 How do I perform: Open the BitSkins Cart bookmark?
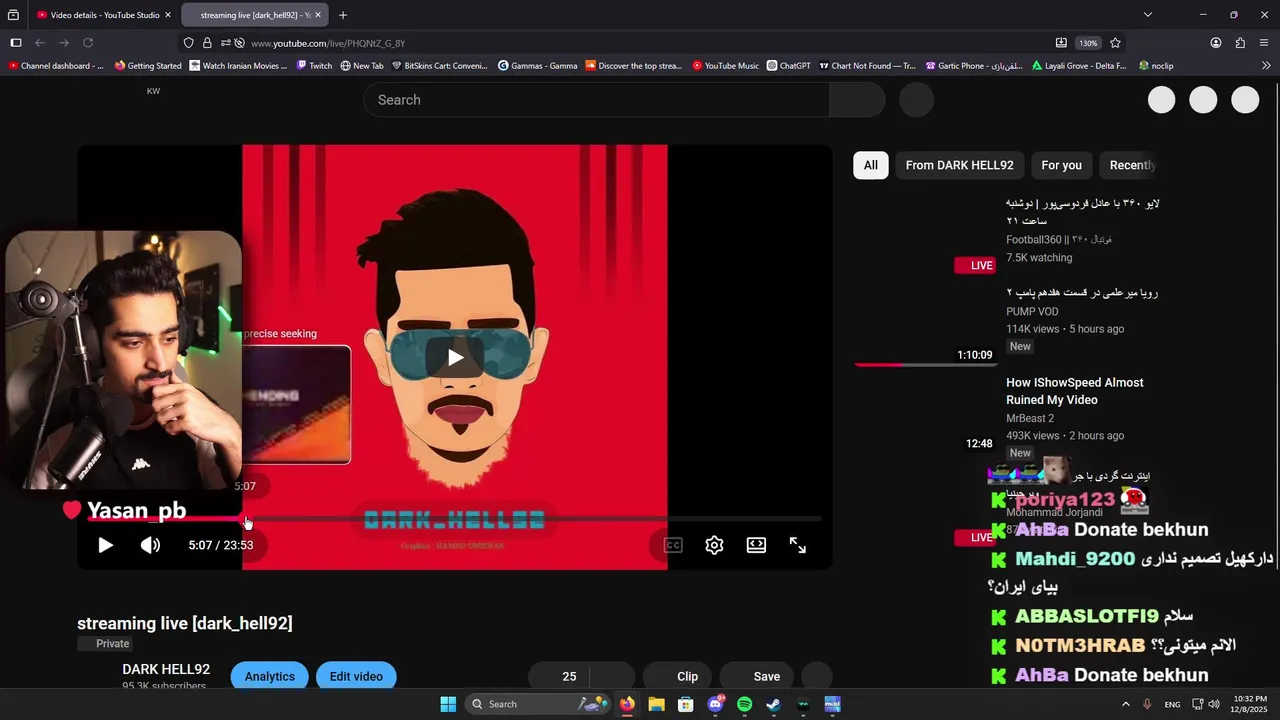[439, 66]
